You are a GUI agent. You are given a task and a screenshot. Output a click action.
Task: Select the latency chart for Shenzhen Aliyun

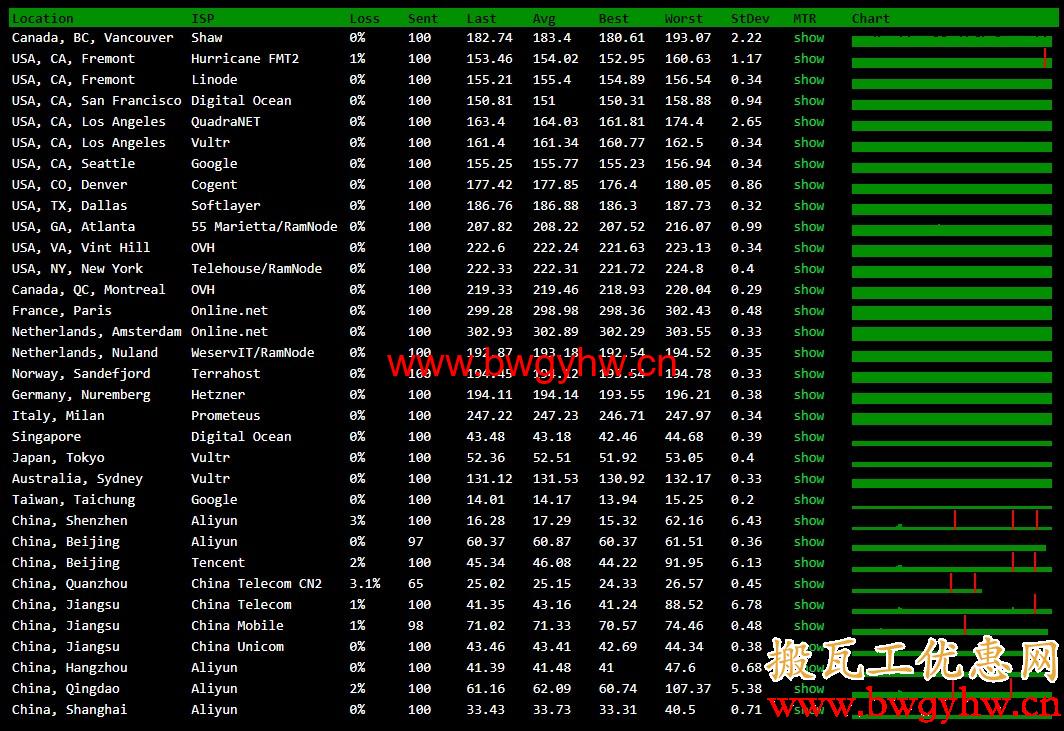pos(951,521)
